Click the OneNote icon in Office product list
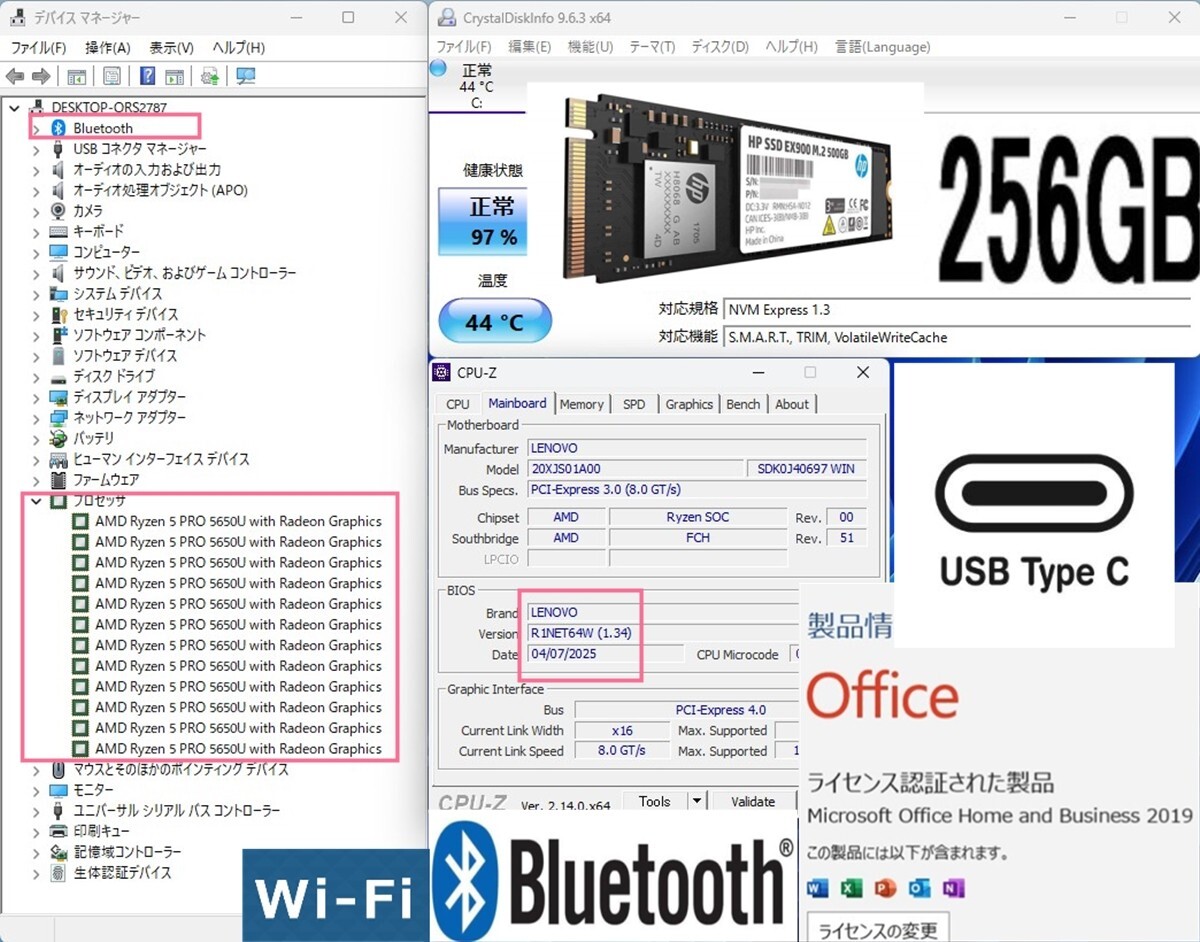 click(953, 888)
